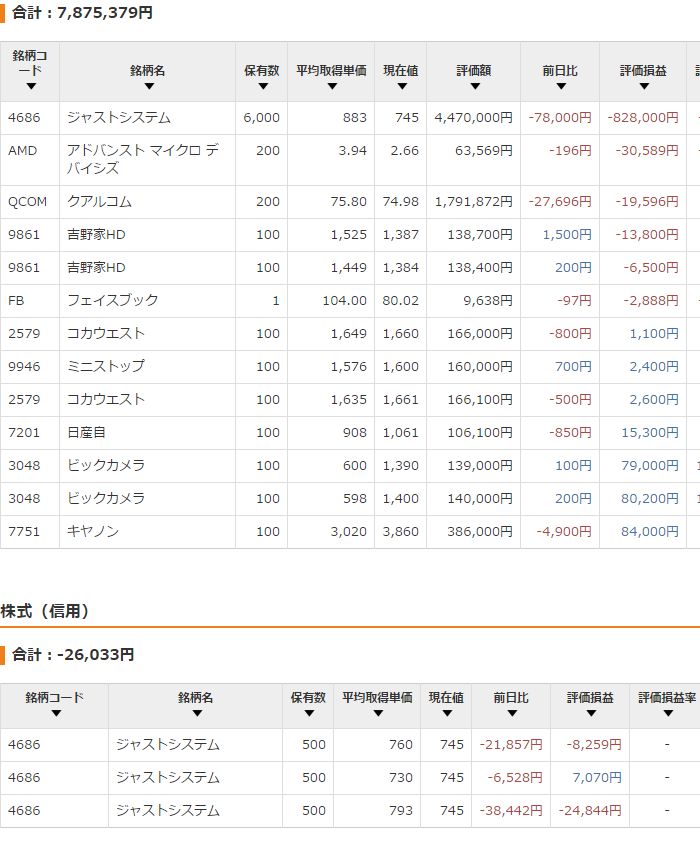Click sort arrow under 銘柄名 in top table
The height and width of the screenshot is (848, 700).
click(148, 87)
